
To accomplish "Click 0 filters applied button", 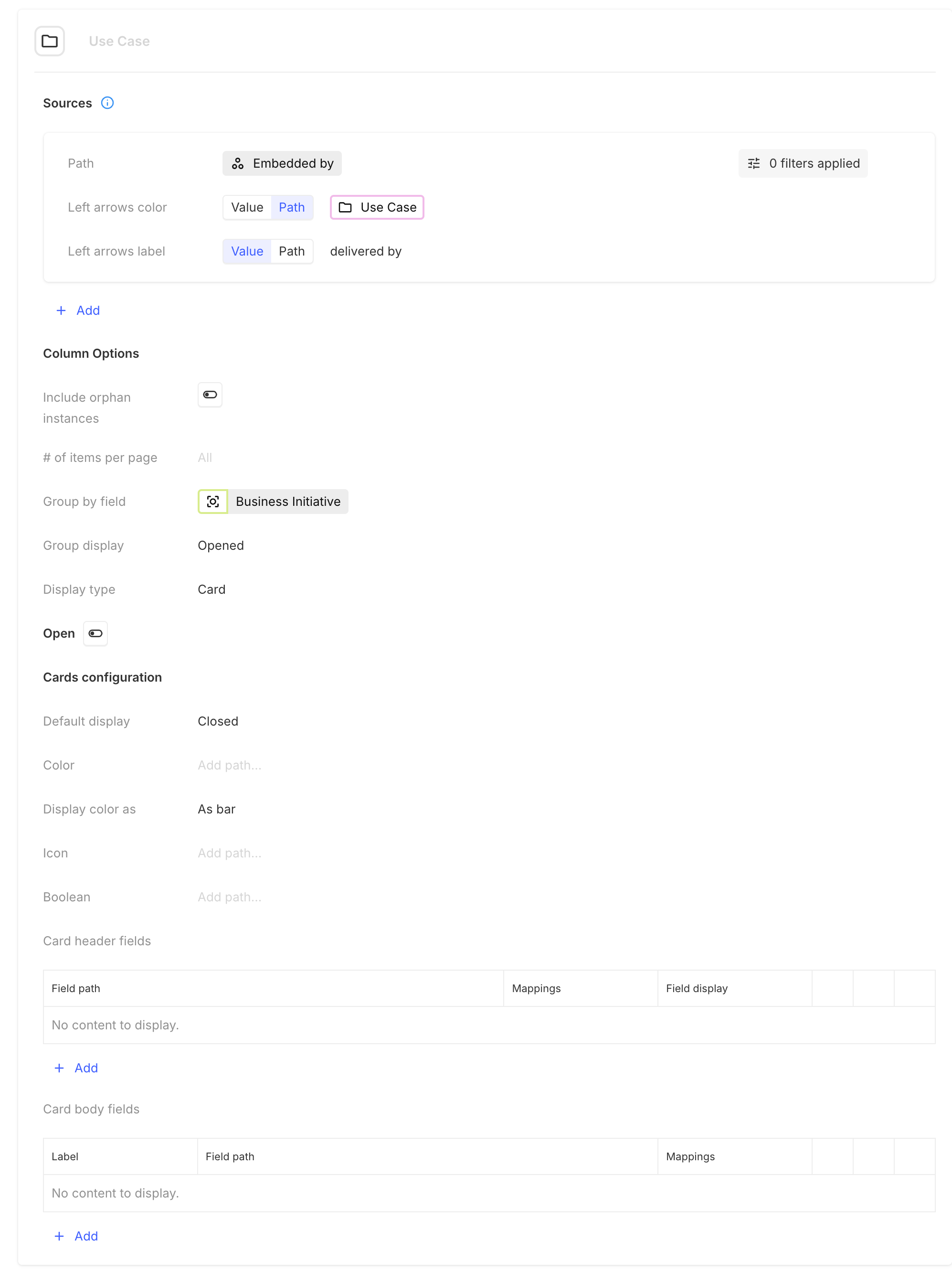I will [803, 164].
